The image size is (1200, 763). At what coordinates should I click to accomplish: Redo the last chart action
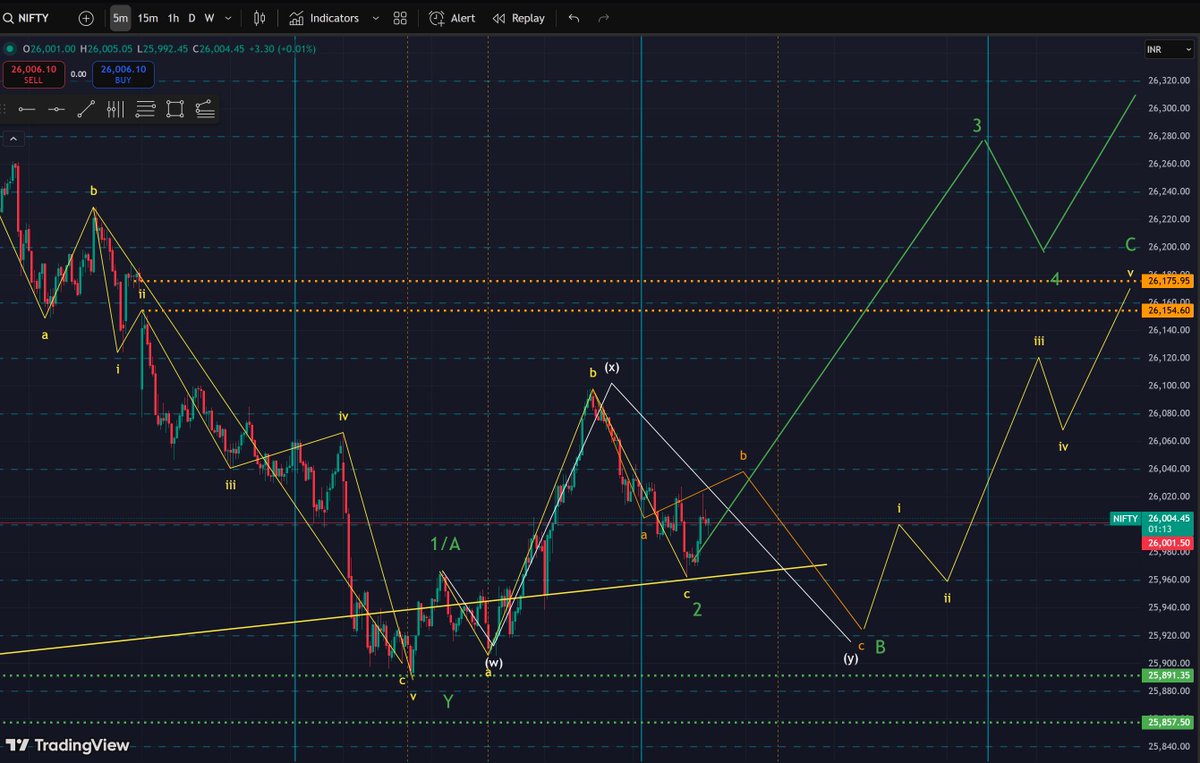pos(601,18)
